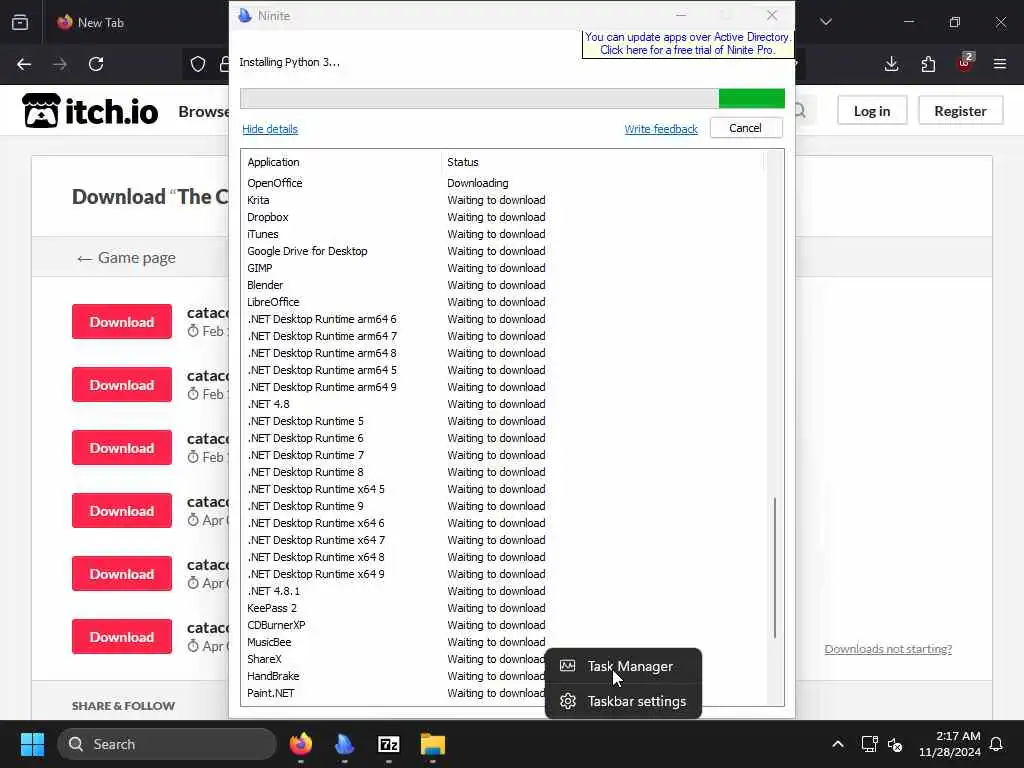
Task: Select the iTunes application row
Action: click(x=503, y=234)
